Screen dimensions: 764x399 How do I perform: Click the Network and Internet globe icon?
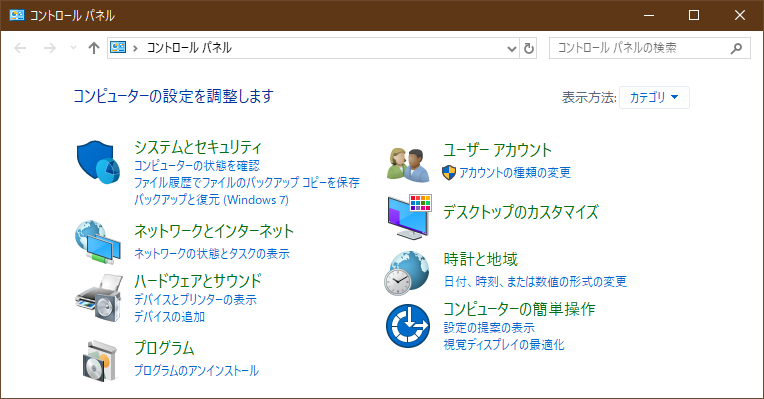(x=98, y=243)
